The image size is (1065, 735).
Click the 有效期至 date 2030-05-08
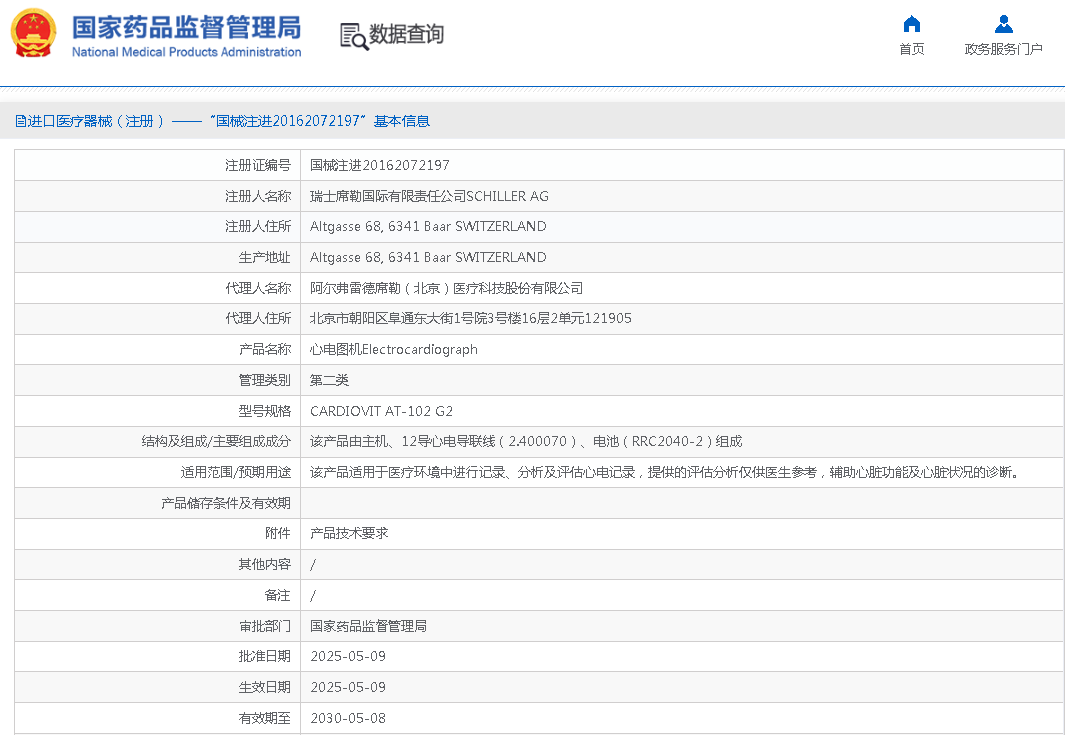[x=347, y=718]
